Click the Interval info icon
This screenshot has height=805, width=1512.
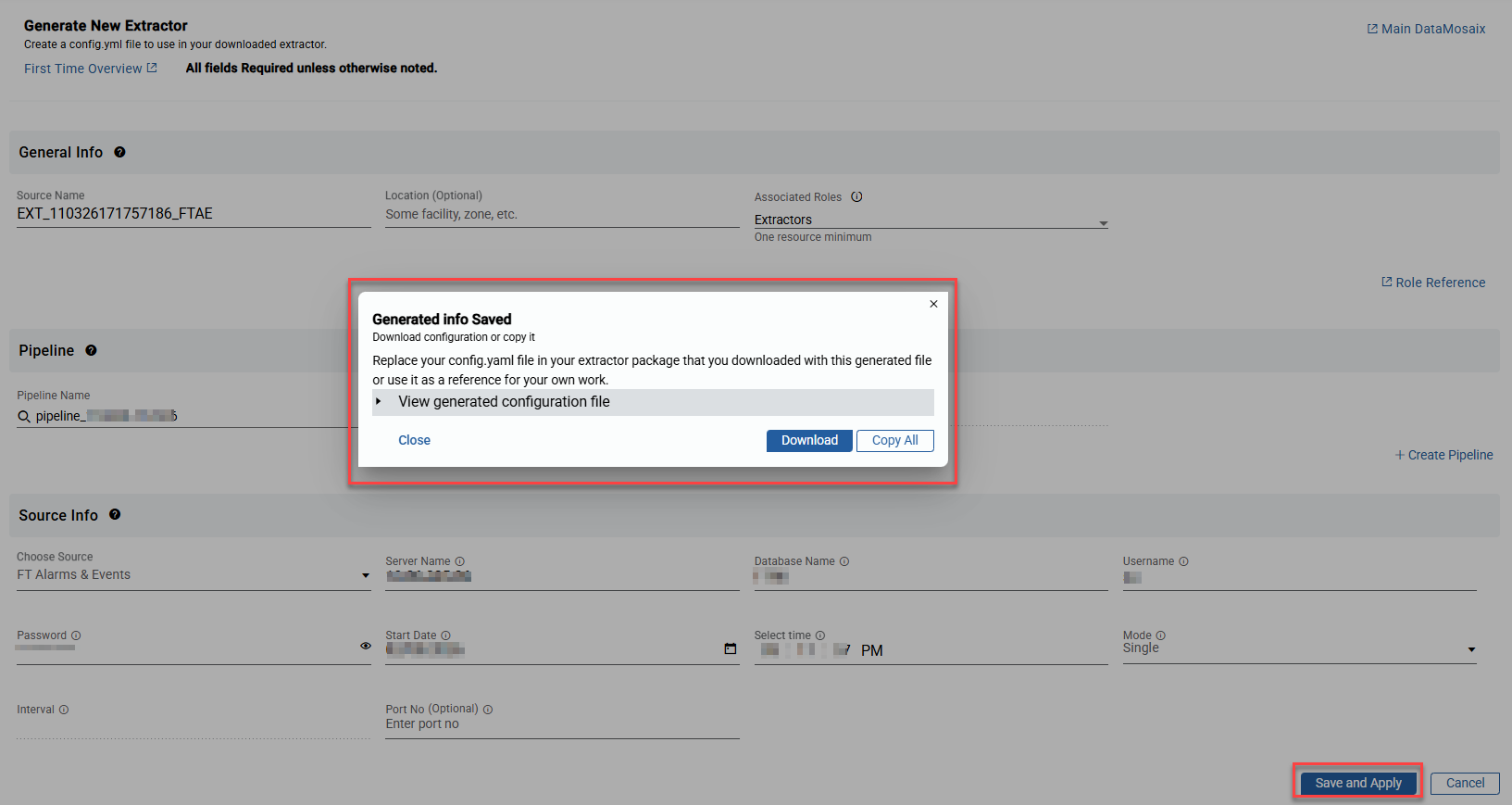tap(64, 710)
